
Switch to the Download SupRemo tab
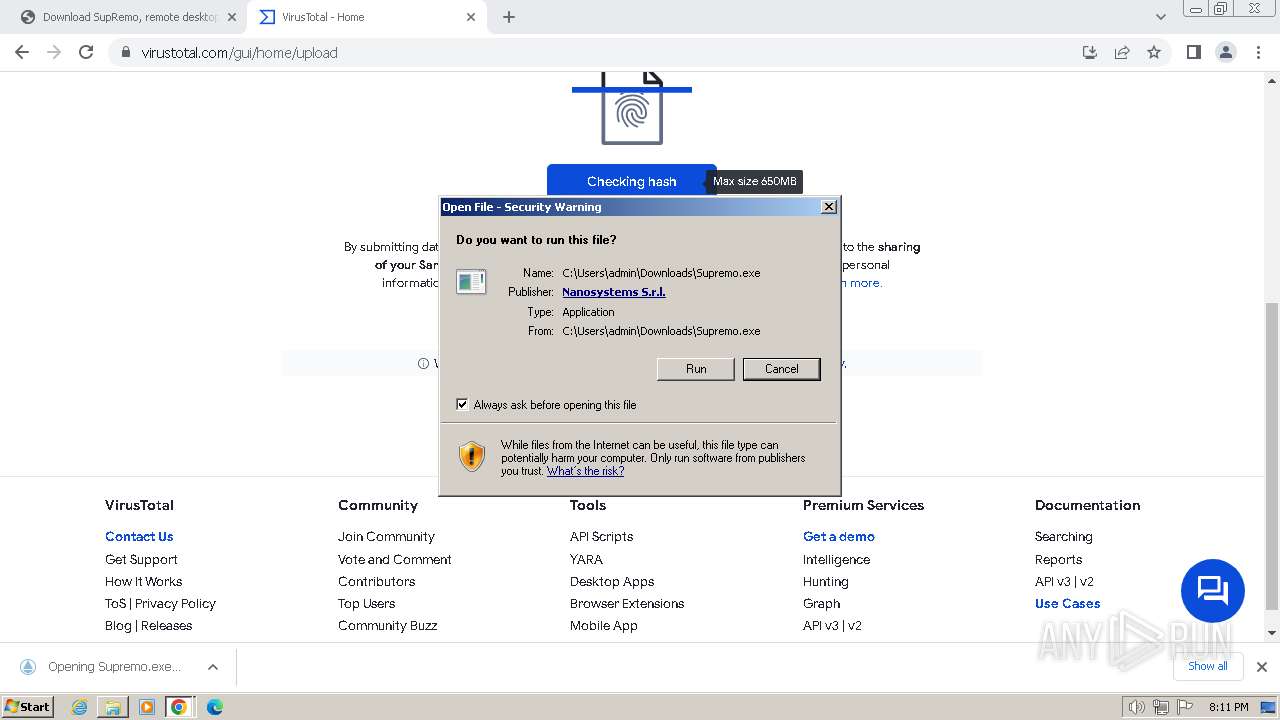(x=128, y=17)
